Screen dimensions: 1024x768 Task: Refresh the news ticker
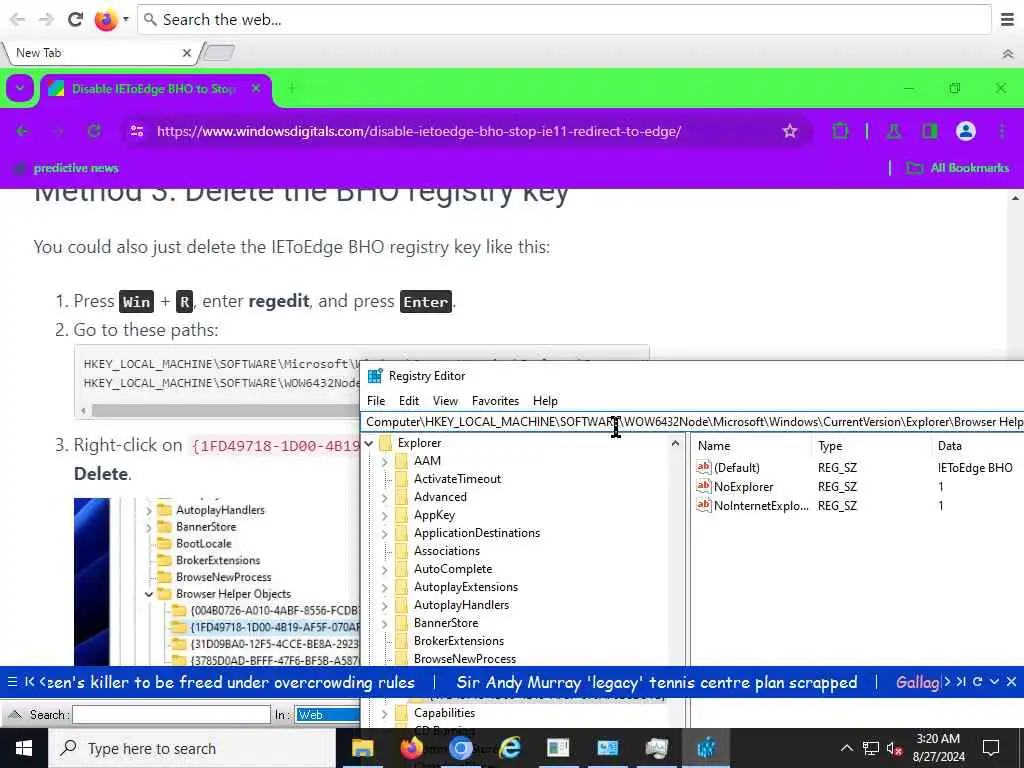point(978,682)
